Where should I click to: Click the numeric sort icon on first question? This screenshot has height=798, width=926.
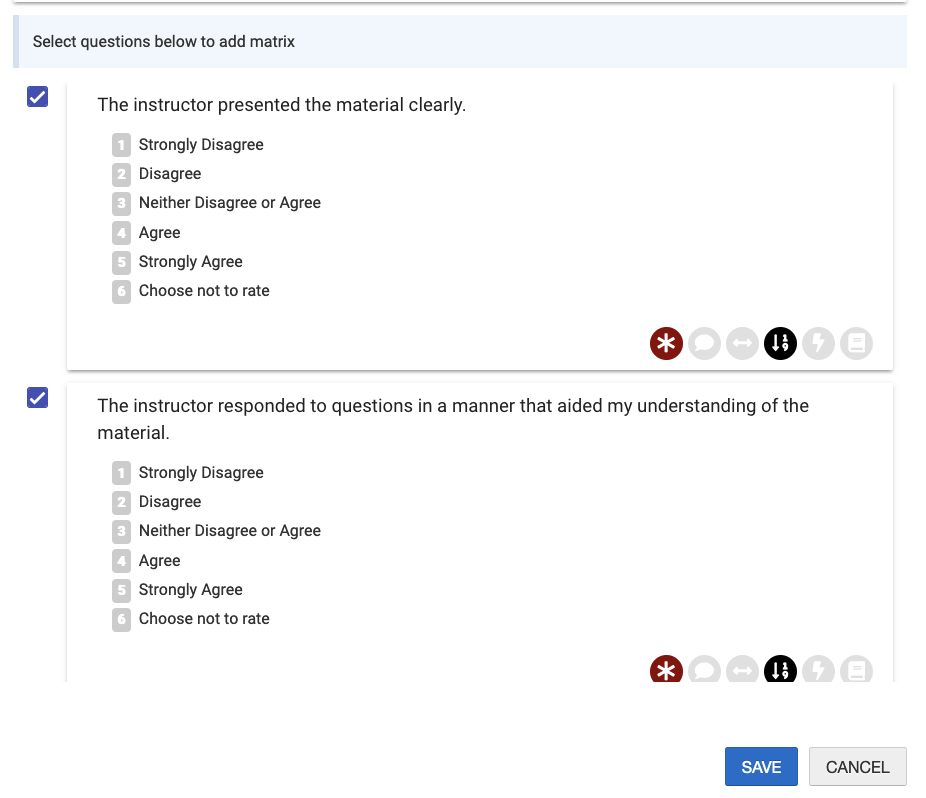780,343
